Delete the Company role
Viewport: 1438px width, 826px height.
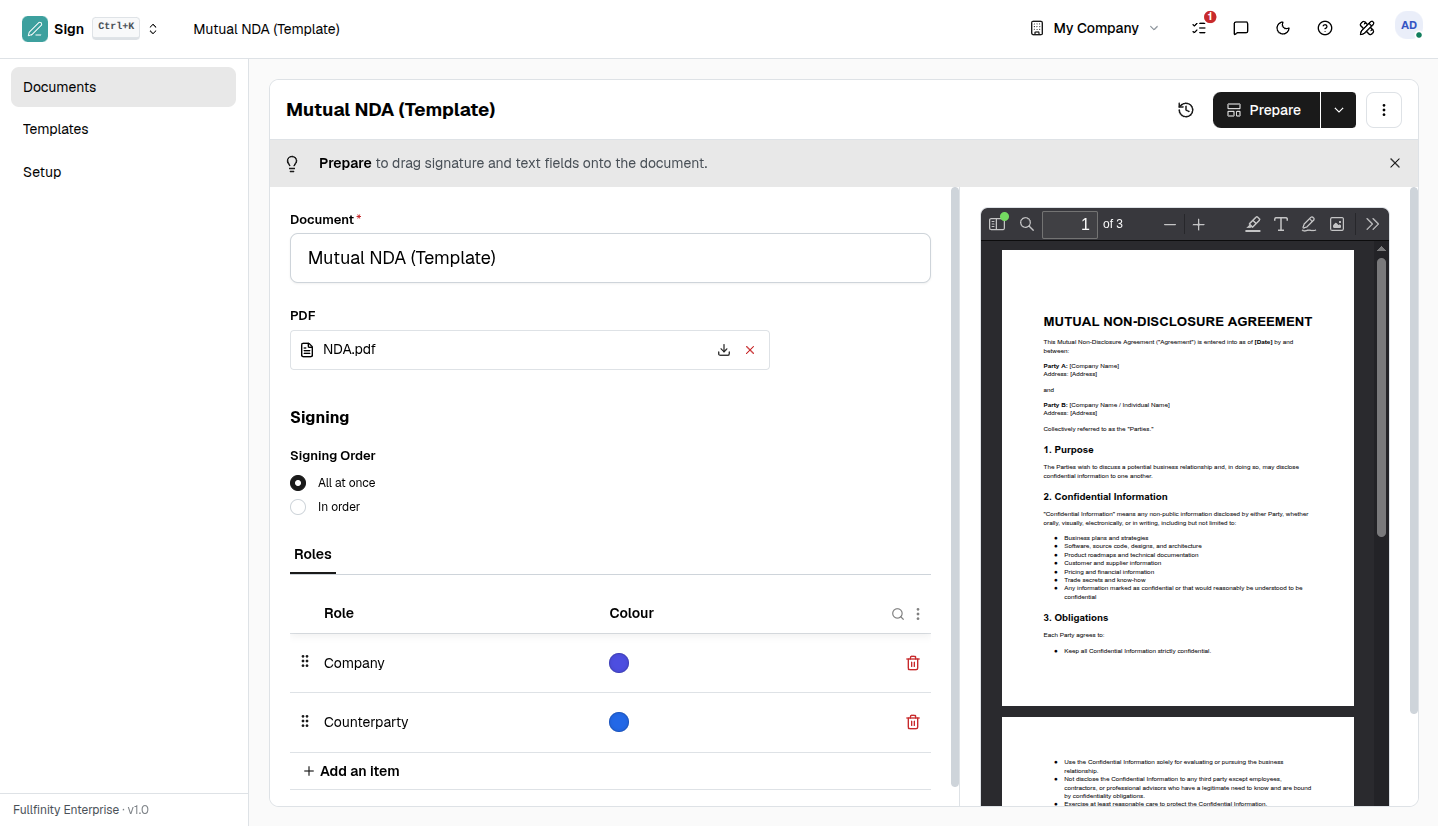click(x=913, y=663)
